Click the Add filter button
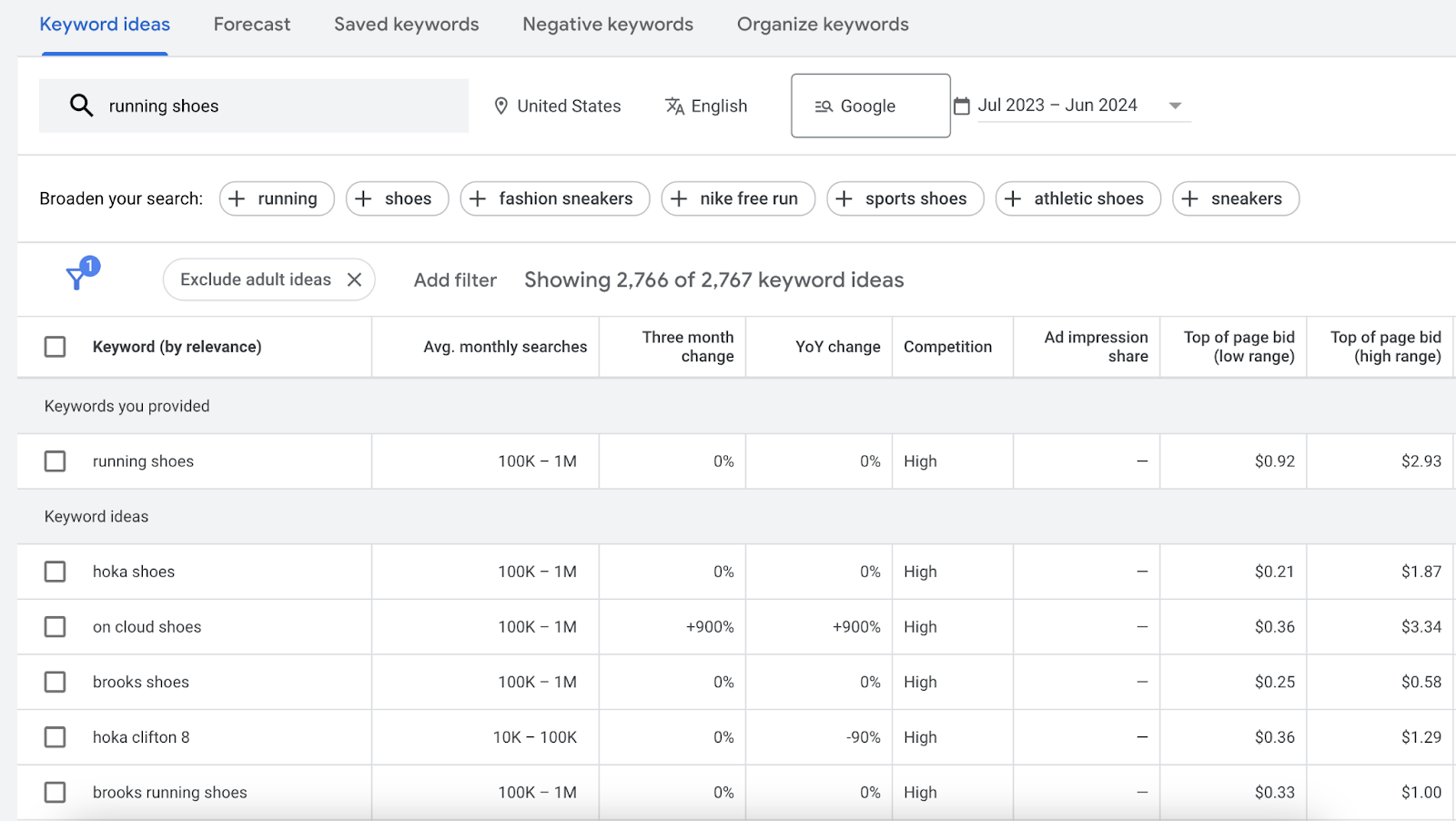This screenshot has height=821, width=1456. (455, 280)
